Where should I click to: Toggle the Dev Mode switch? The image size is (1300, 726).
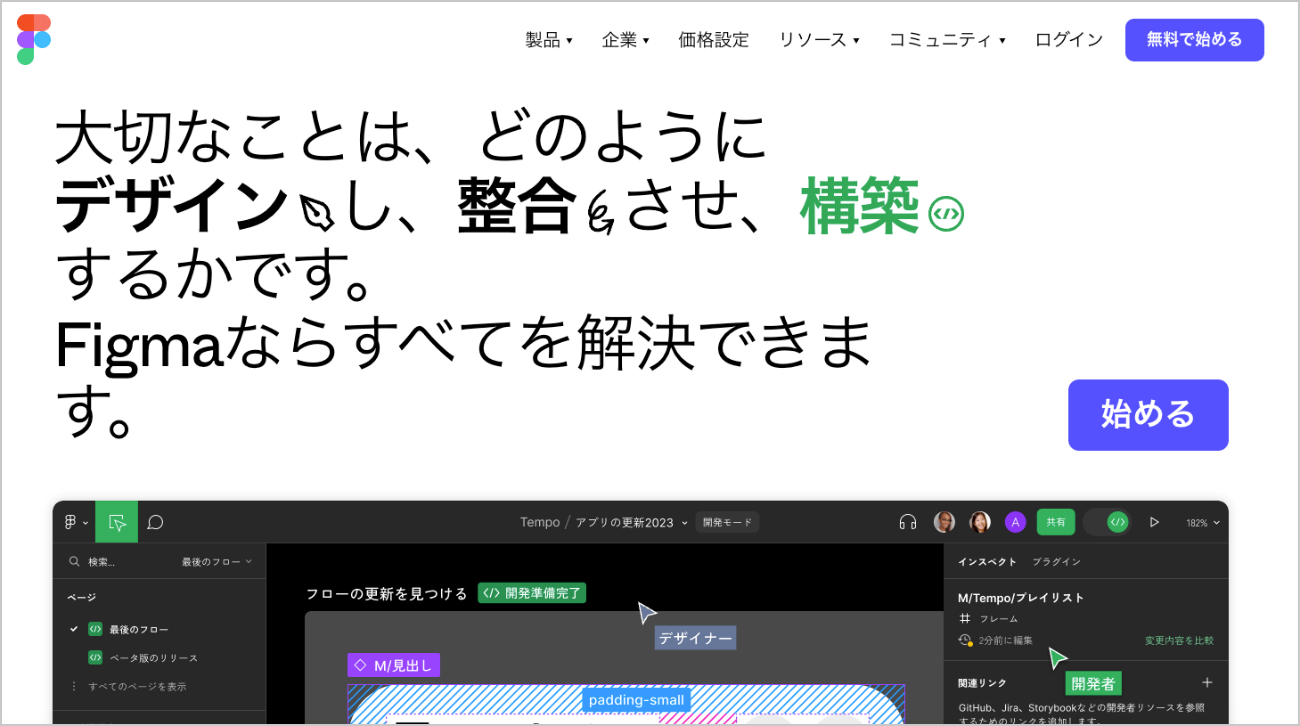1107,522
